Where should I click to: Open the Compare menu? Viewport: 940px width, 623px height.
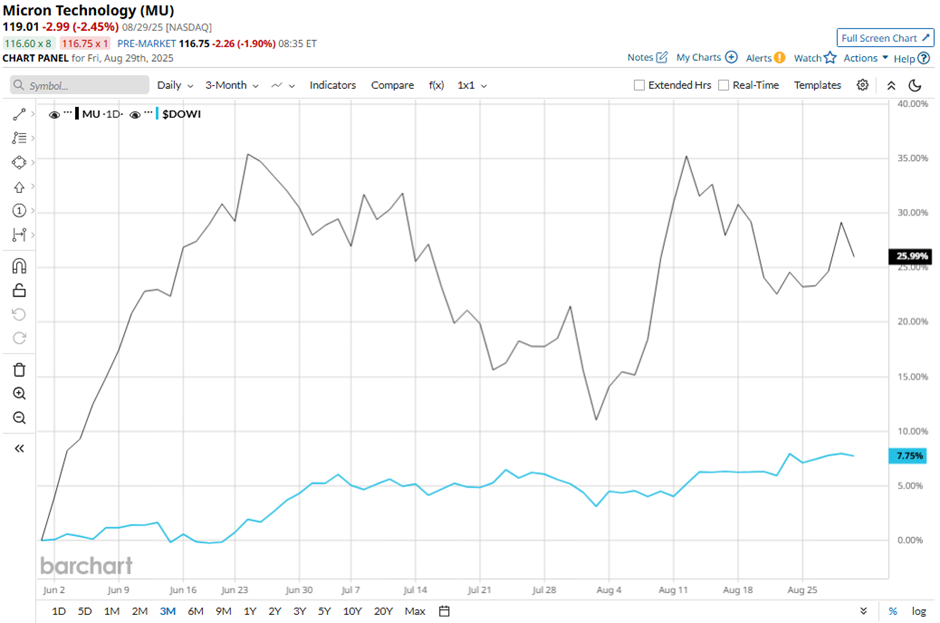(x=392, y=85)
